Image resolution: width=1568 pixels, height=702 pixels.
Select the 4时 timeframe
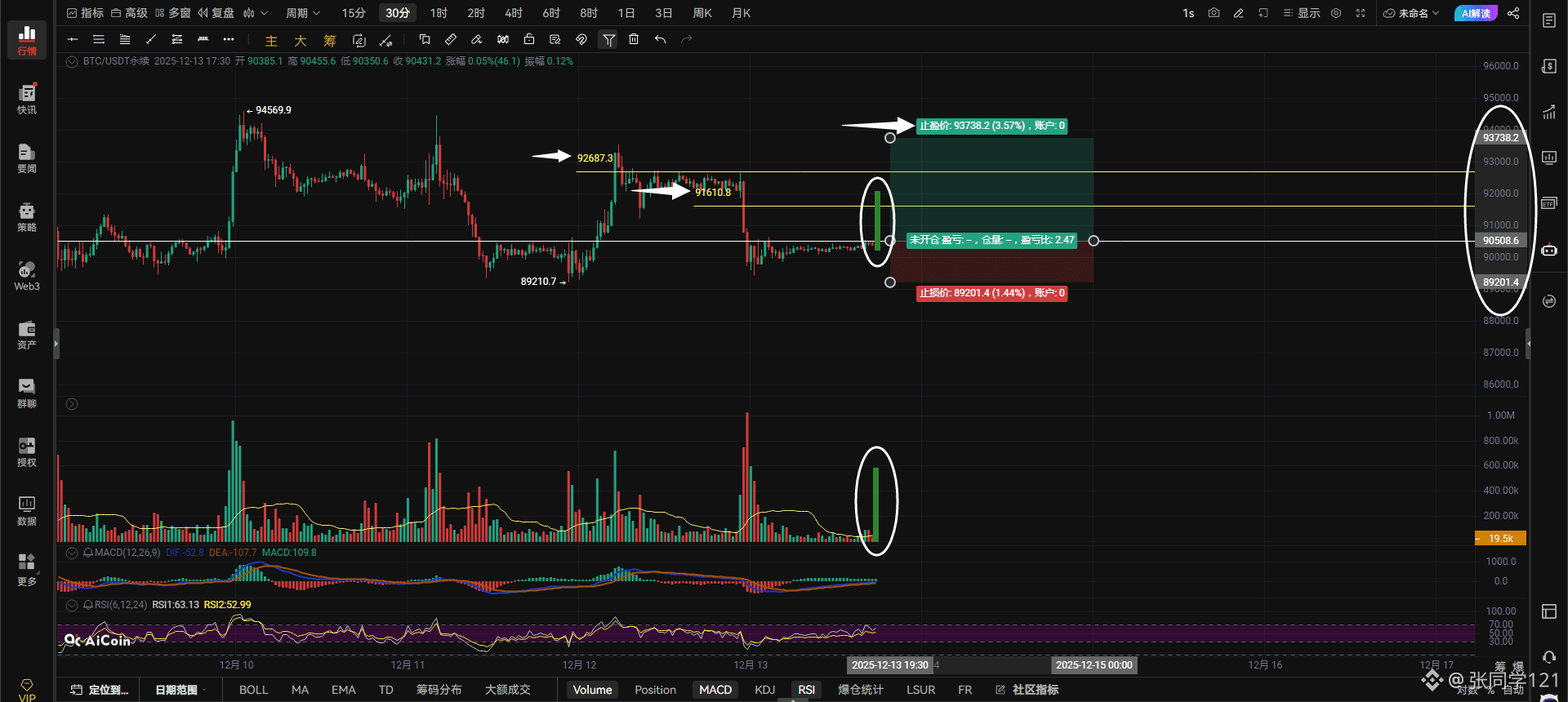point(513,13)
